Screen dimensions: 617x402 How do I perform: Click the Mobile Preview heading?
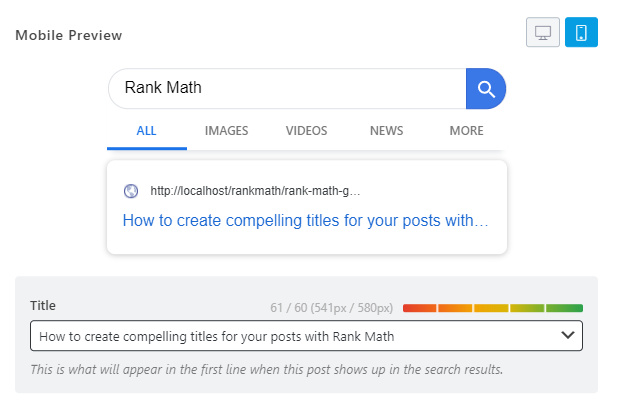[x=68, y=35]
